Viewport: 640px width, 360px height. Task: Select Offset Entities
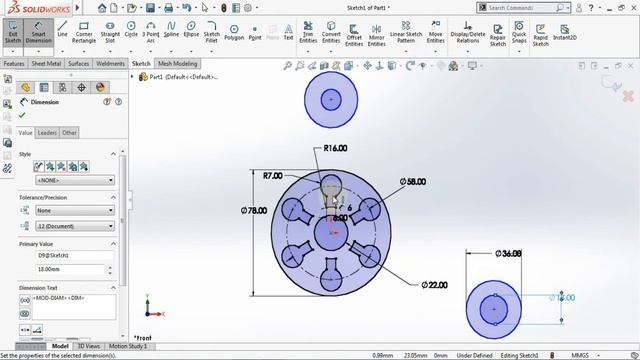[x=354, y=35]
